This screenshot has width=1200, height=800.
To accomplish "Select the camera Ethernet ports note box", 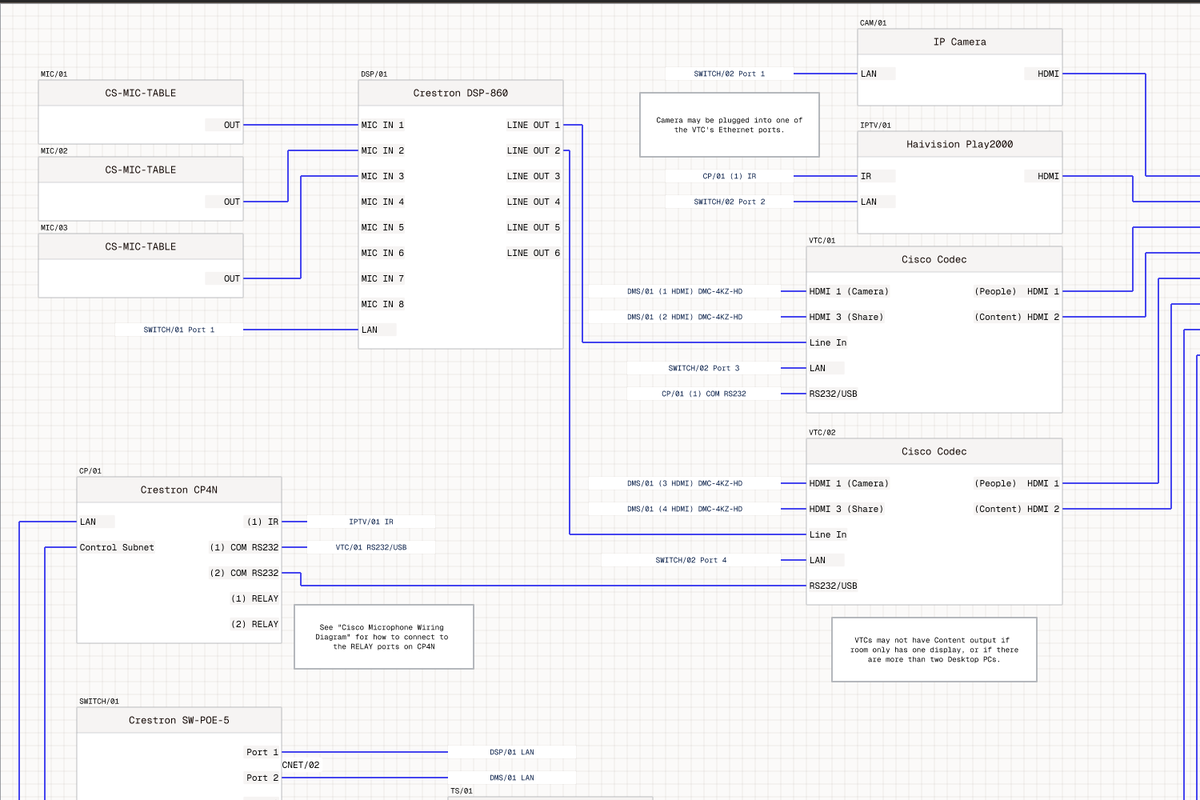I will (729, 125).
